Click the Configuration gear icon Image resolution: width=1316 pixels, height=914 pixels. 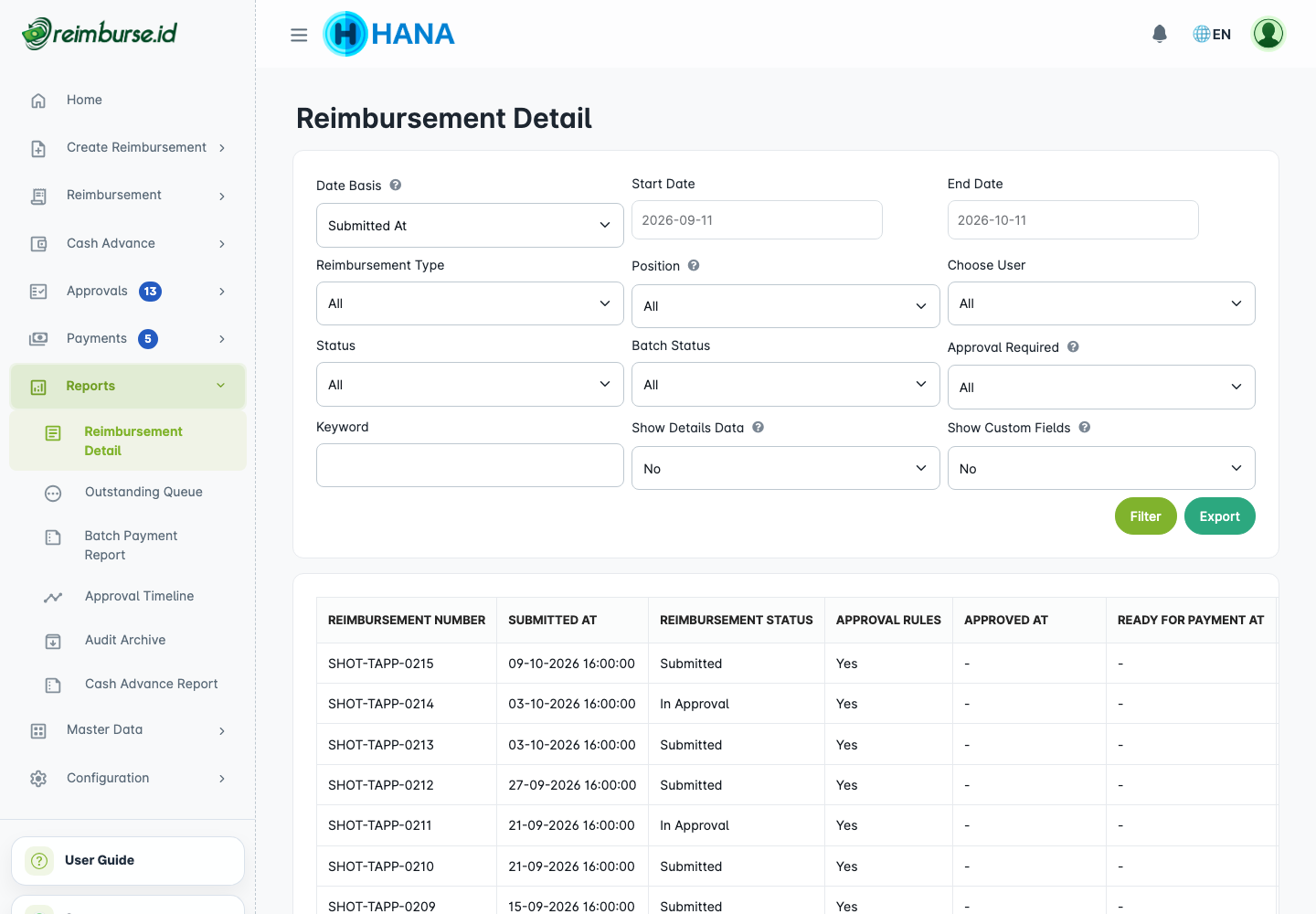pos(38,779)
